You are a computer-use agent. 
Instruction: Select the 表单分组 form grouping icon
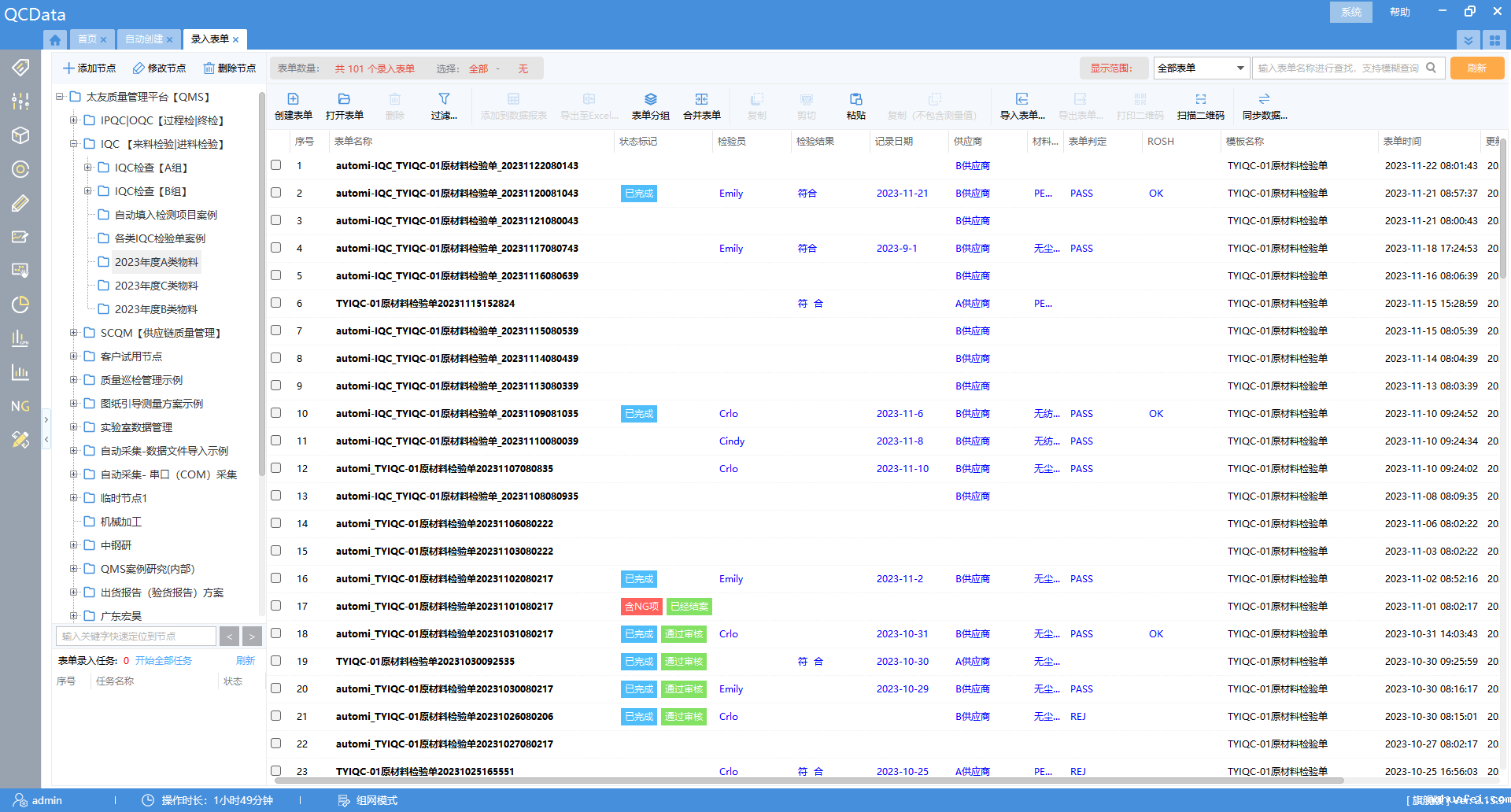tap(650, 99)
